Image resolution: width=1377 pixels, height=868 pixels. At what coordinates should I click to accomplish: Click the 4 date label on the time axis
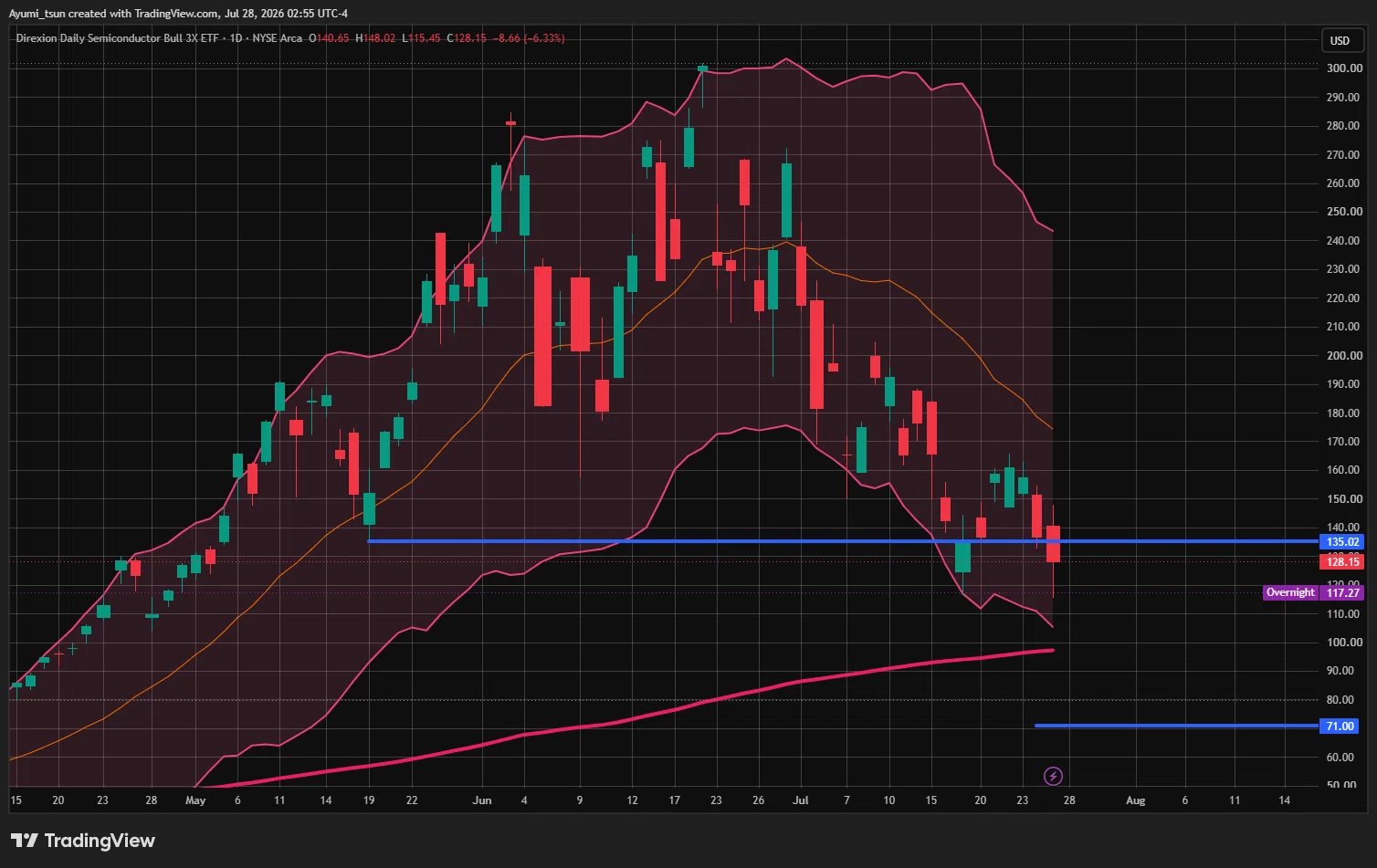coord(524,800)
